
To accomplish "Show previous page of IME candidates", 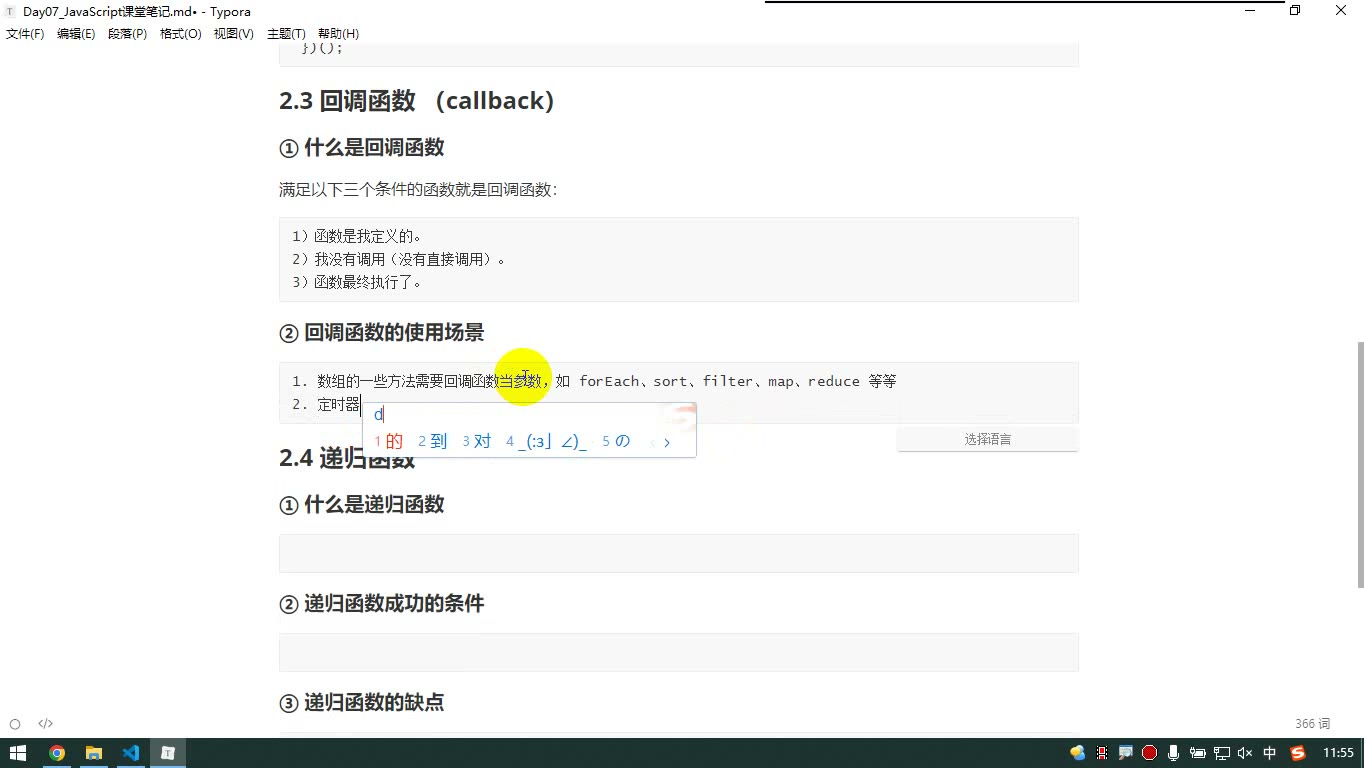I will pyautogui.click(x=652, y=442).
